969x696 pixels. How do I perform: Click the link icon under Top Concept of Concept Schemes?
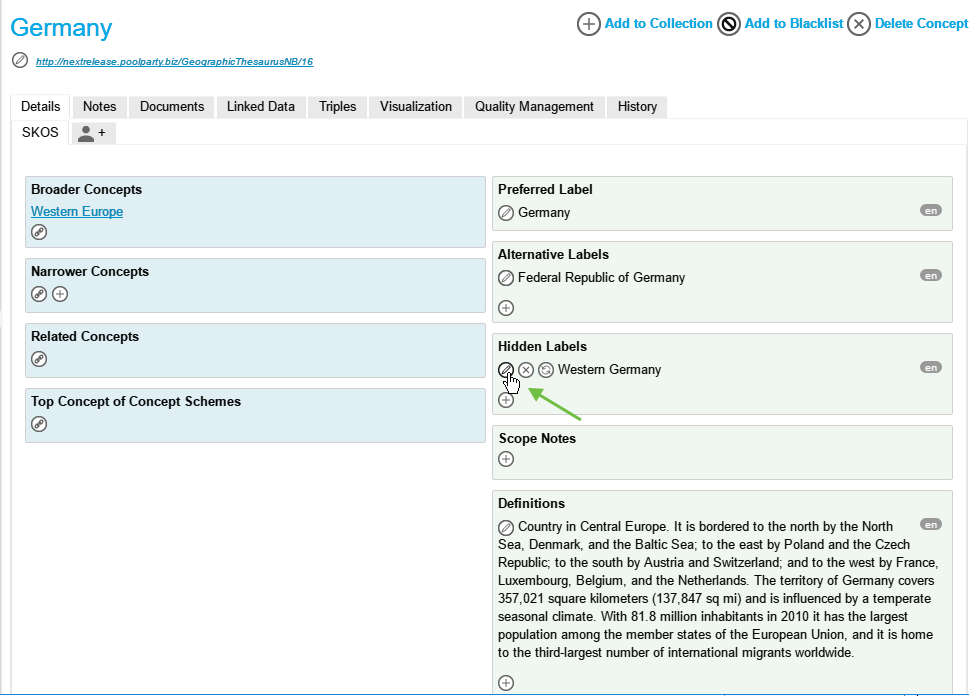(39, 424)
